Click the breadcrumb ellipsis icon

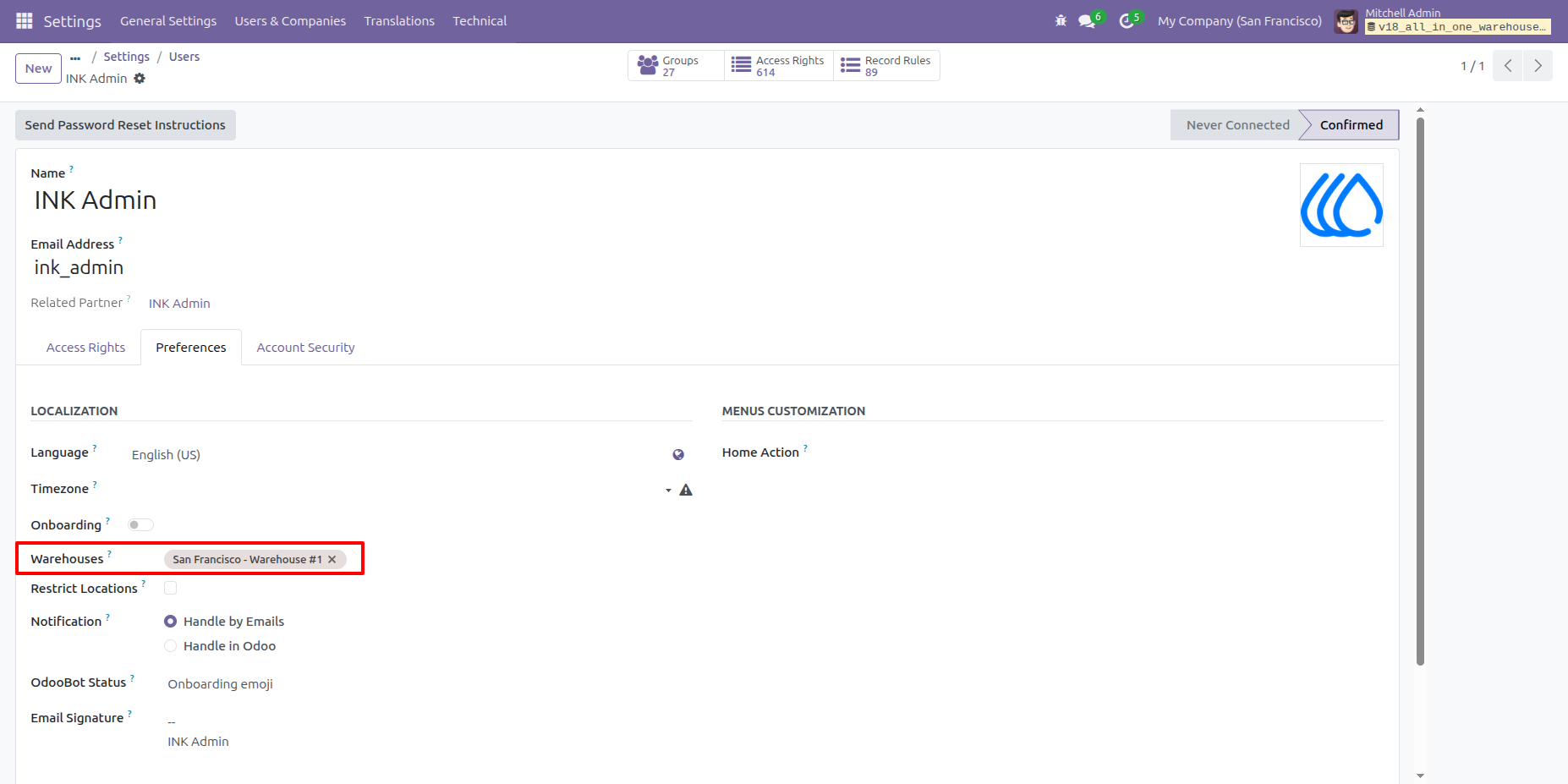(75, 58)
